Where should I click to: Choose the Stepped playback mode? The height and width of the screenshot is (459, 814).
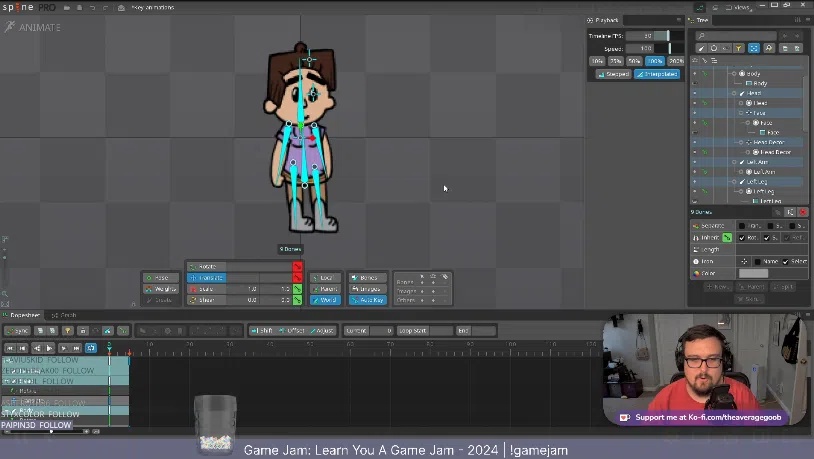[x=614, y=74]
